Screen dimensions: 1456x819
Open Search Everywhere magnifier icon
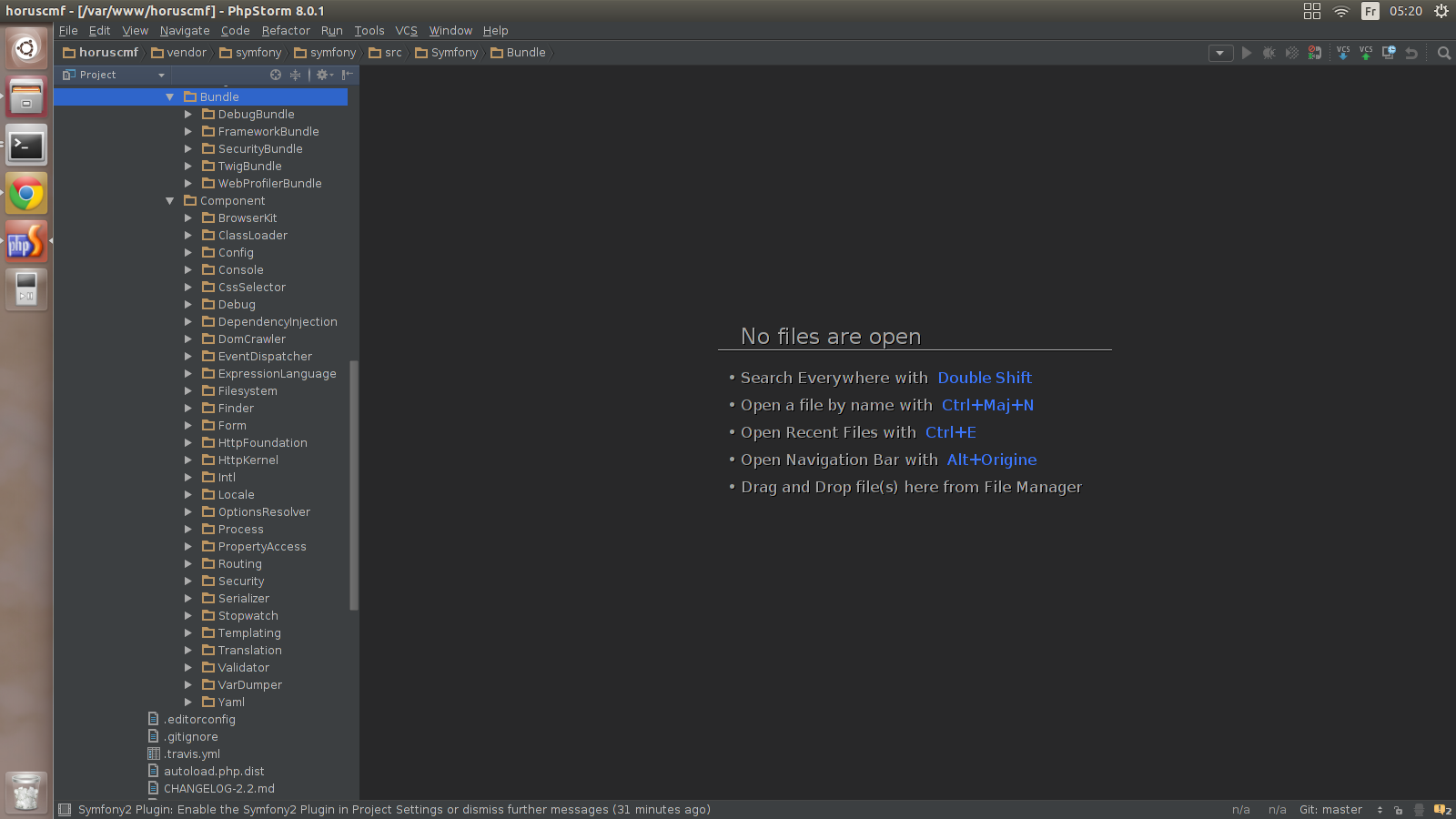pyautogui.click(x=1444, y=53)
